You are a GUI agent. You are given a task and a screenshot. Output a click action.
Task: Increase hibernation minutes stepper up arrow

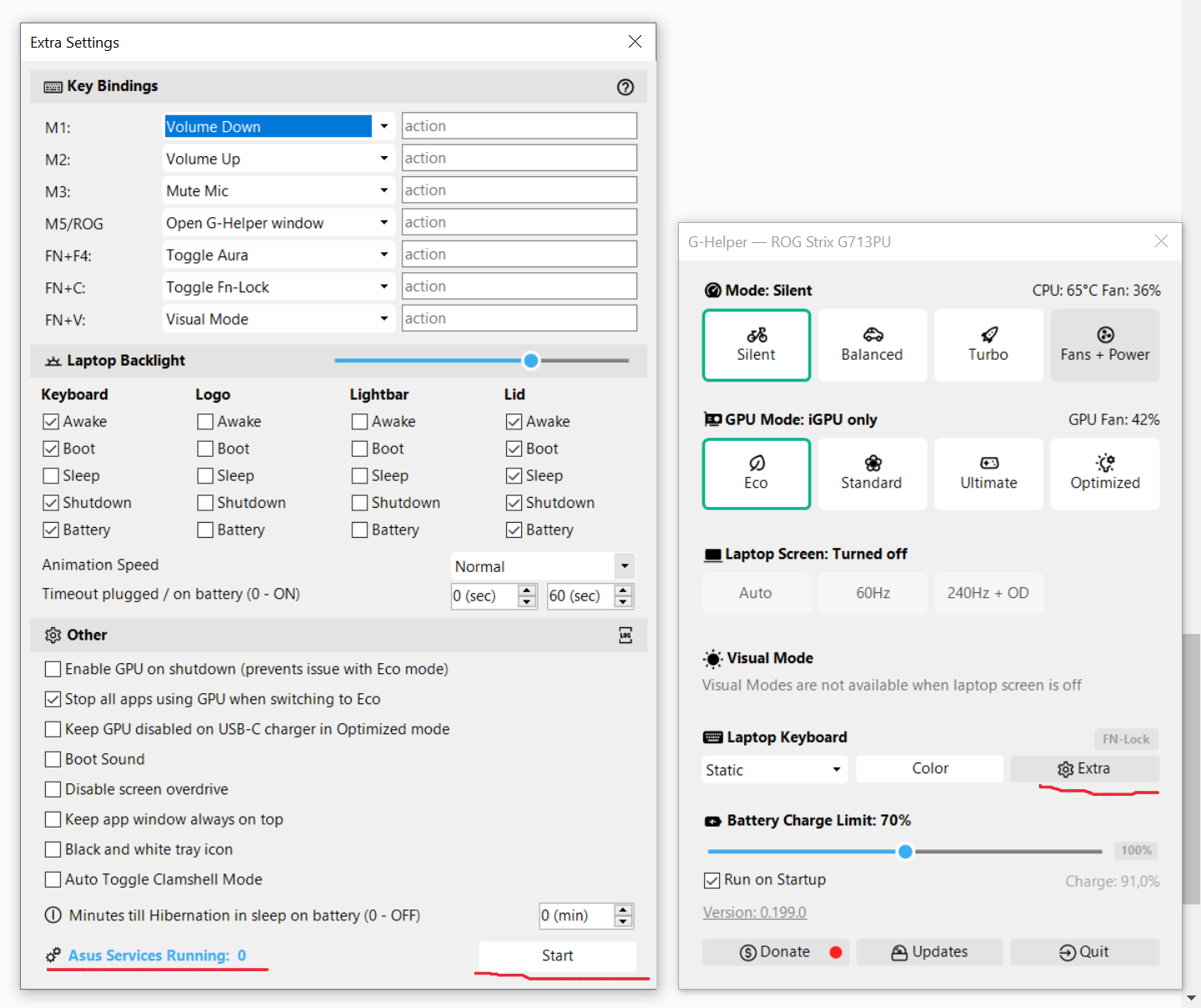(623, 910)
